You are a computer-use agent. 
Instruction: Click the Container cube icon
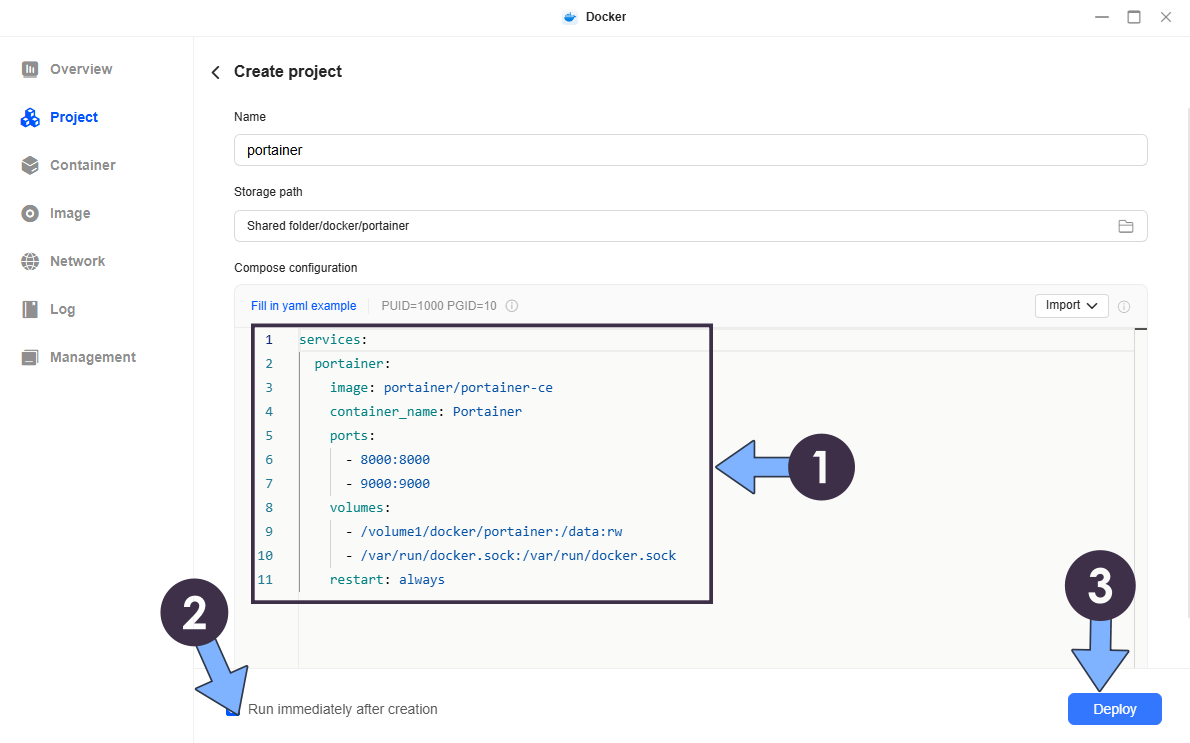(x=30, y=165)
